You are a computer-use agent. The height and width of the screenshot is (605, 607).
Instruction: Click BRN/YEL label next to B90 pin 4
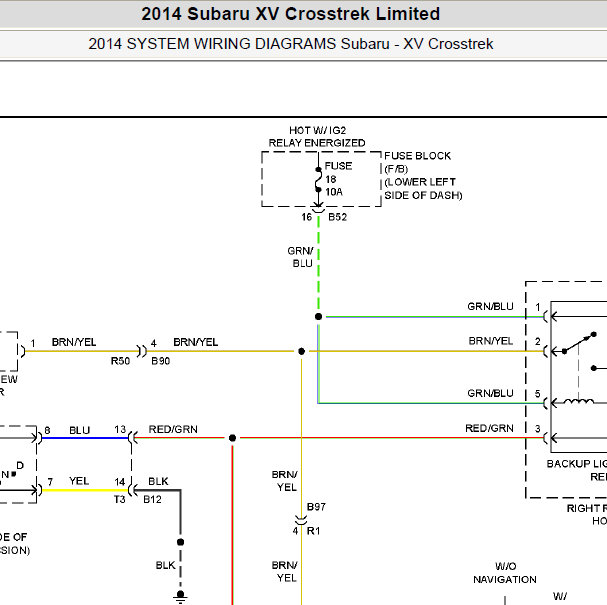pyautogui.click(x=195, y=342)
